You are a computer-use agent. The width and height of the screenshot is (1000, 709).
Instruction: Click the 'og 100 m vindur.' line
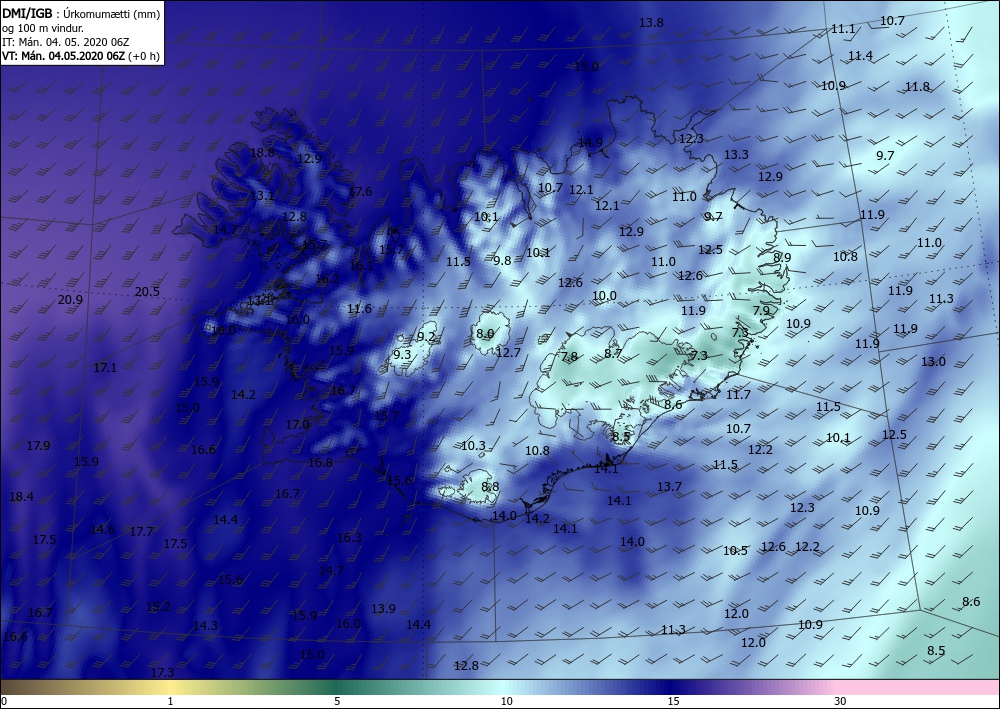click(x=43, y=28)
